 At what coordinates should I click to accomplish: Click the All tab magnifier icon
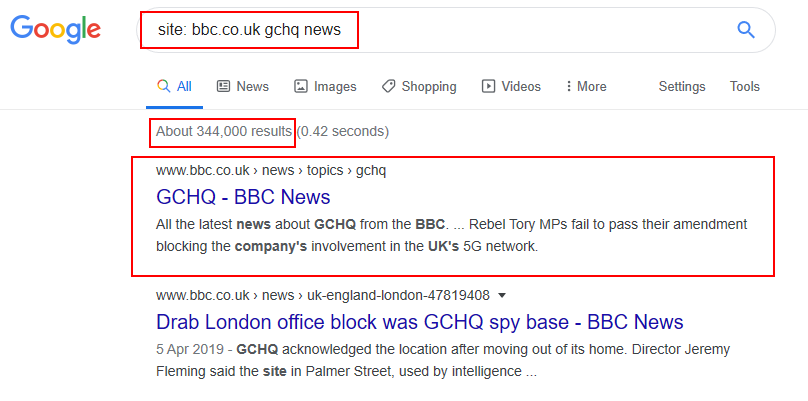164,87
